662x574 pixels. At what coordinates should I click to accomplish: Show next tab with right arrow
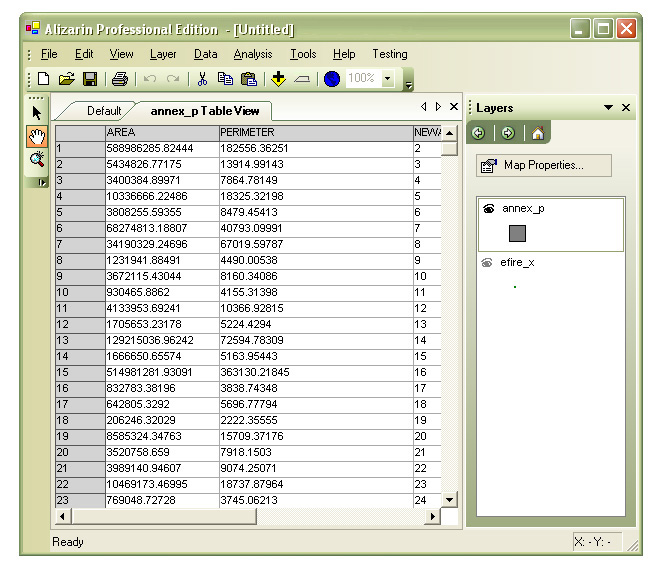pyautogui.click(x=438, y=107)
